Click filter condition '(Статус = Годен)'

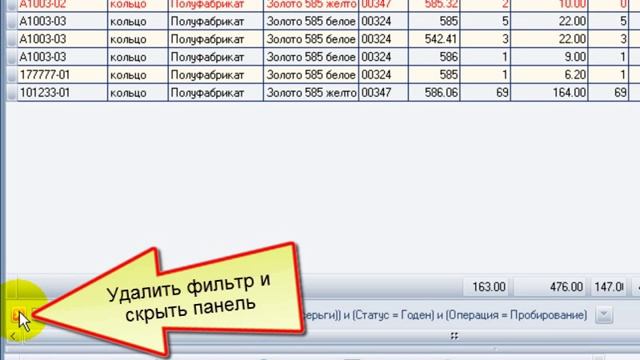pos(393,315)
